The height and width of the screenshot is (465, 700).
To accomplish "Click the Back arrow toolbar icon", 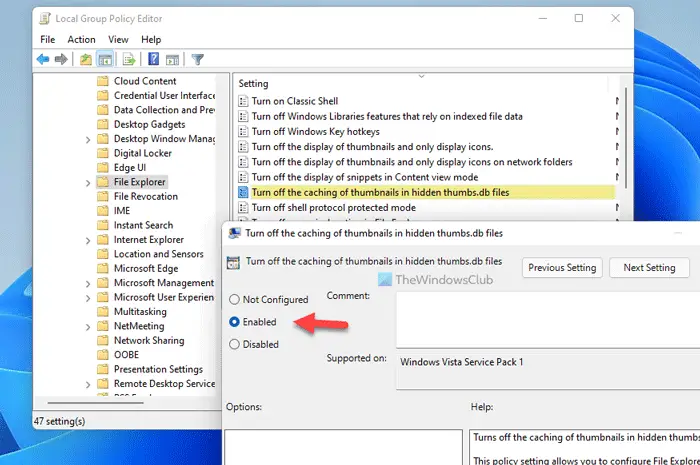I will point(43,59).
